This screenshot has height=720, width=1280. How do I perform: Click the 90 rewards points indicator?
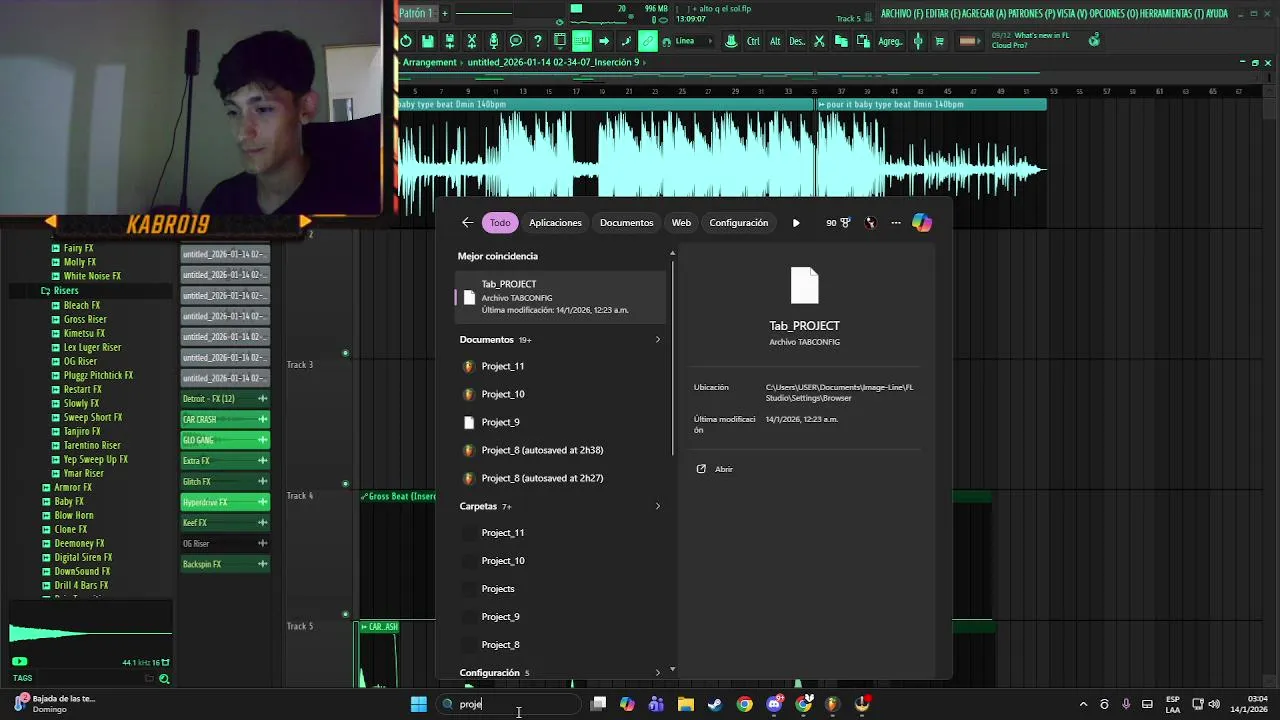[x=838, y=223]
